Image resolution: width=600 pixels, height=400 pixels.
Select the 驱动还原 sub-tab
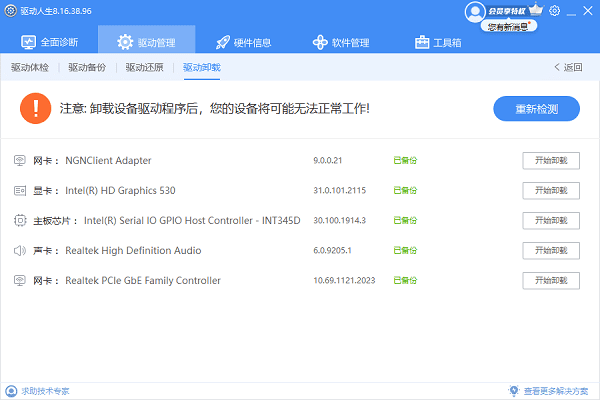point(144,68)
